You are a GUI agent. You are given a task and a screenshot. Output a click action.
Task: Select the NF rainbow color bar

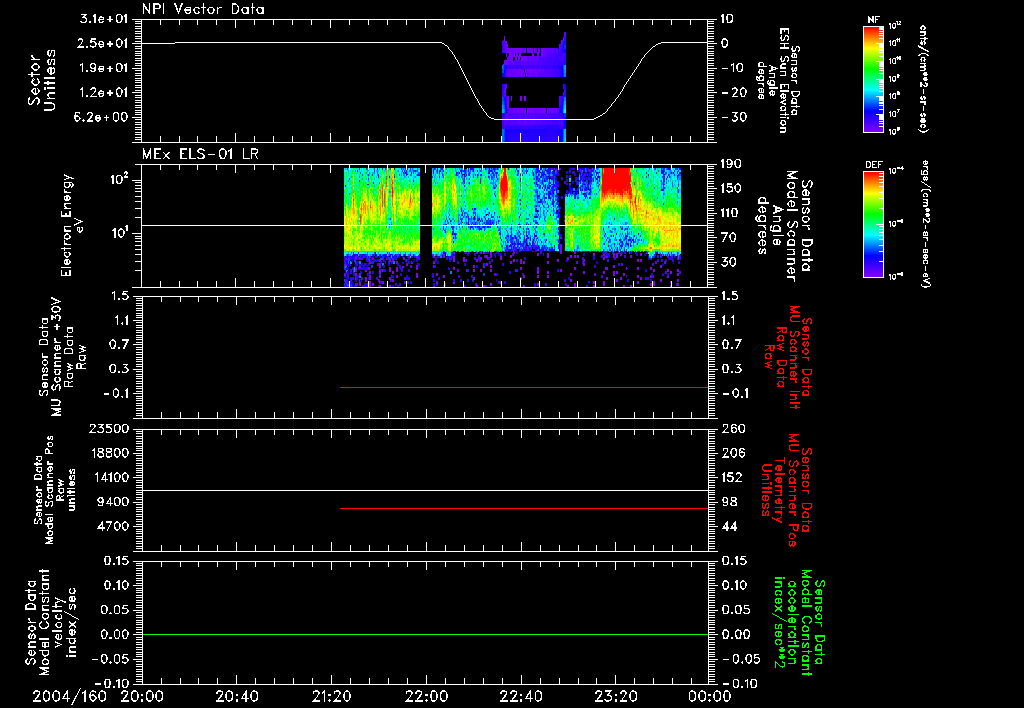pos(873,78)
